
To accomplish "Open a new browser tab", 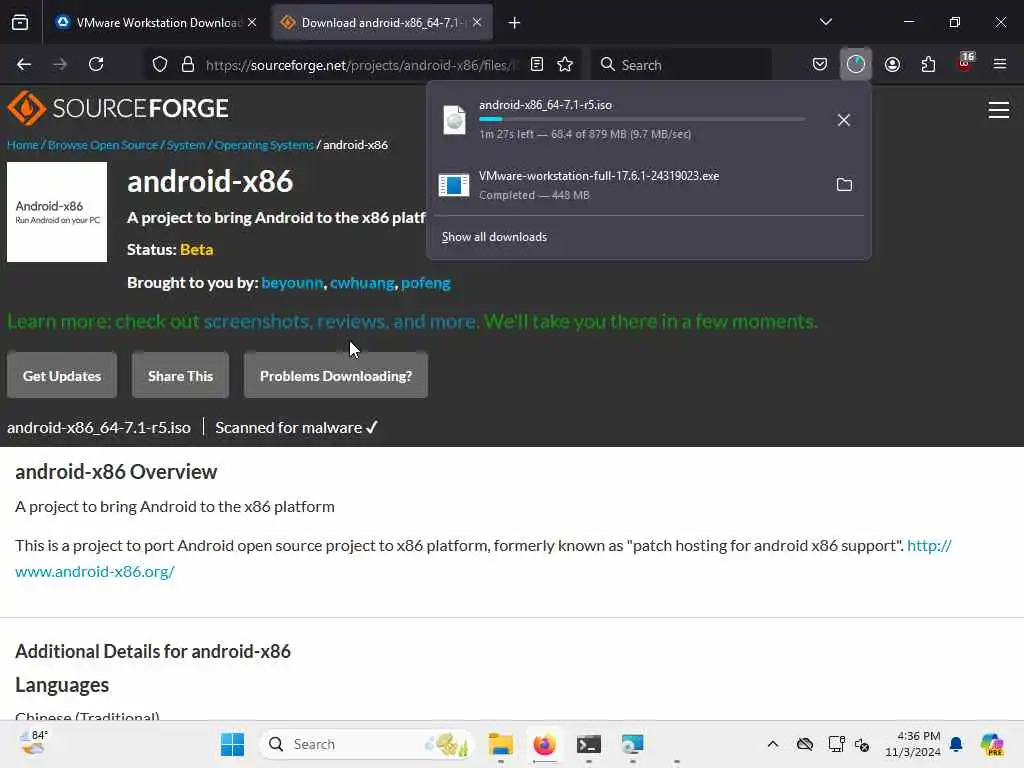I will pos(515,23).
